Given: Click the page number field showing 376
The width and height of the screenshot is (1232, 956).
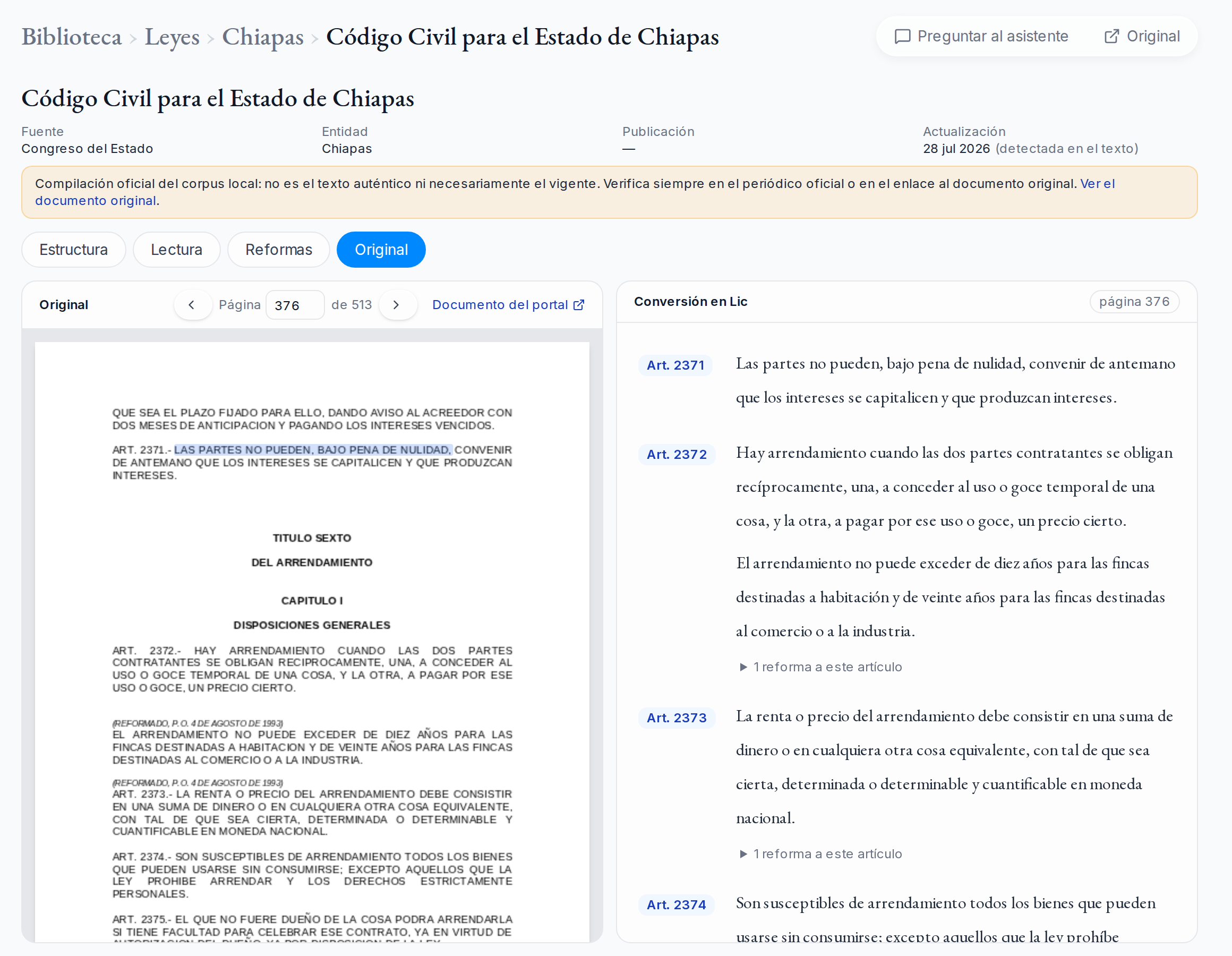Looking at the screenshot, I should coord(295,305).
